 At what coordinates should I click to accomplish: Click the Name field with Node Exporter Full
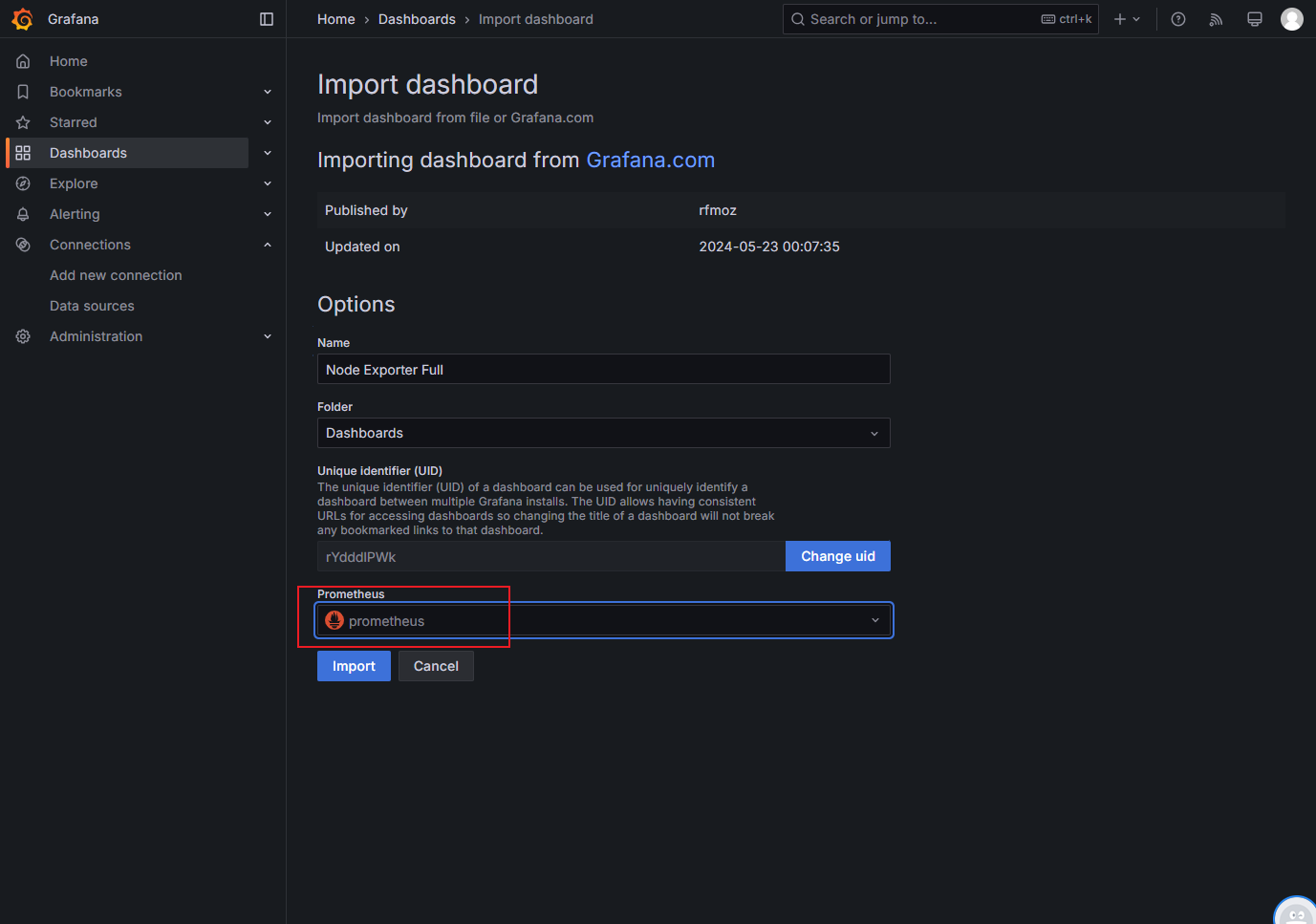pos(604,369)
